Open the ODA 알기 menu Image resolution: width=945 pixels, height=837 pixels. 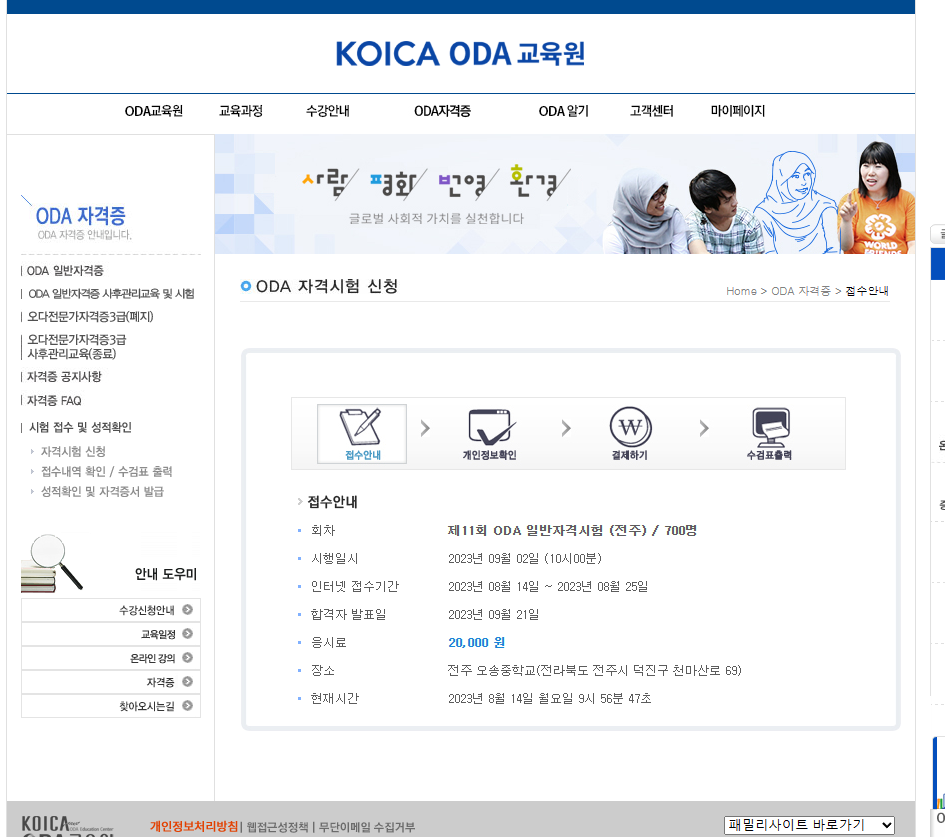(564, 111)
